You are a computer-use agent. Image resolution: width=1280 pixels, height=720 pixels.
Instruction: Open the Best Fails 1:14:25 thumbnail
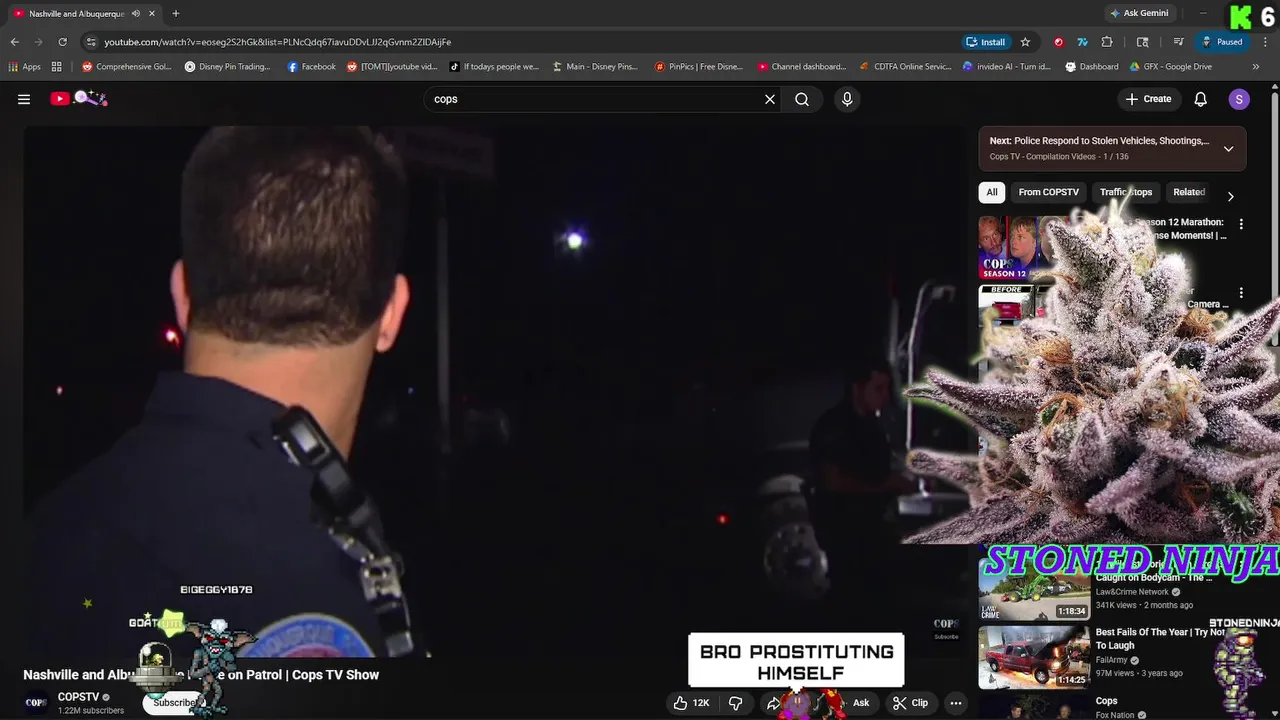pos(1034,657)
